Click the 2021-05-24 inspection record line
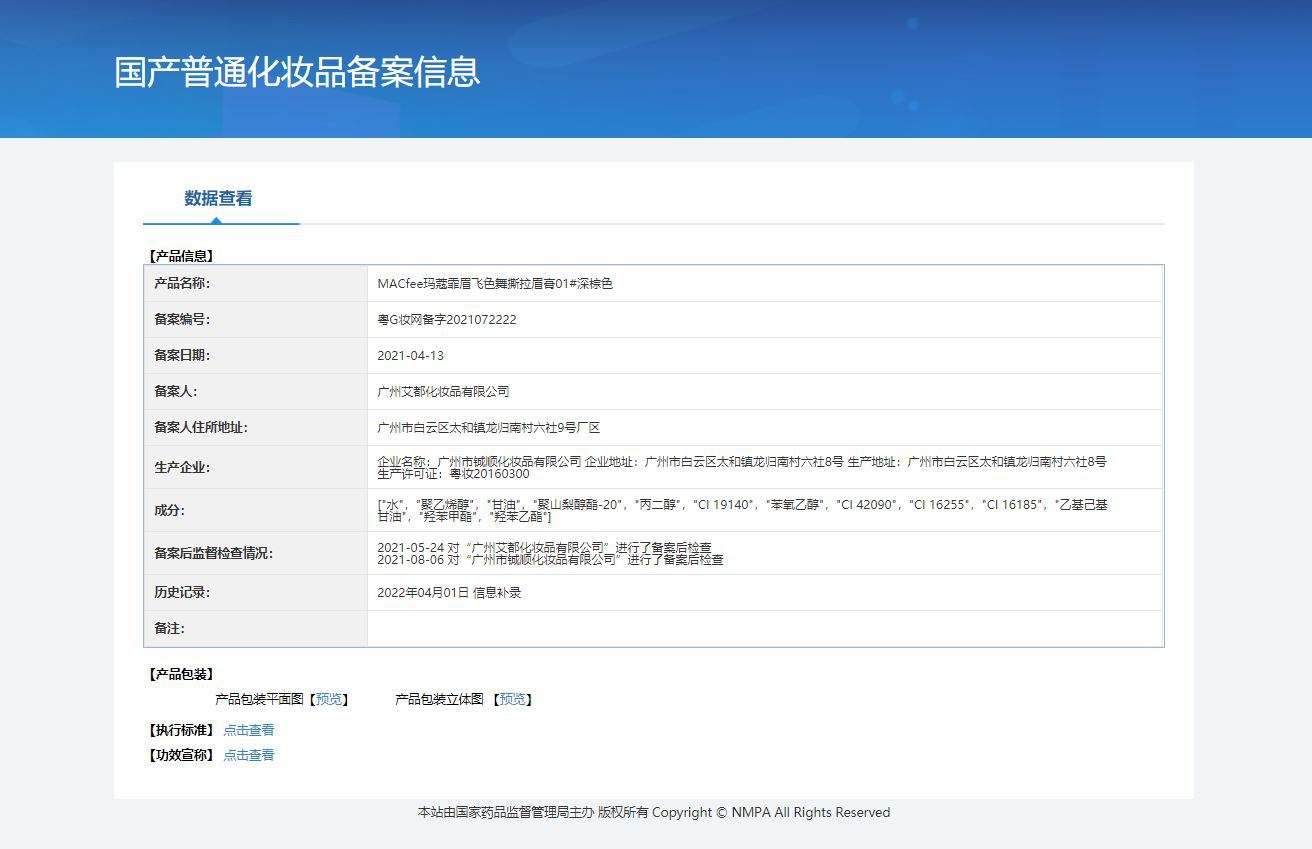 point(544,547)
